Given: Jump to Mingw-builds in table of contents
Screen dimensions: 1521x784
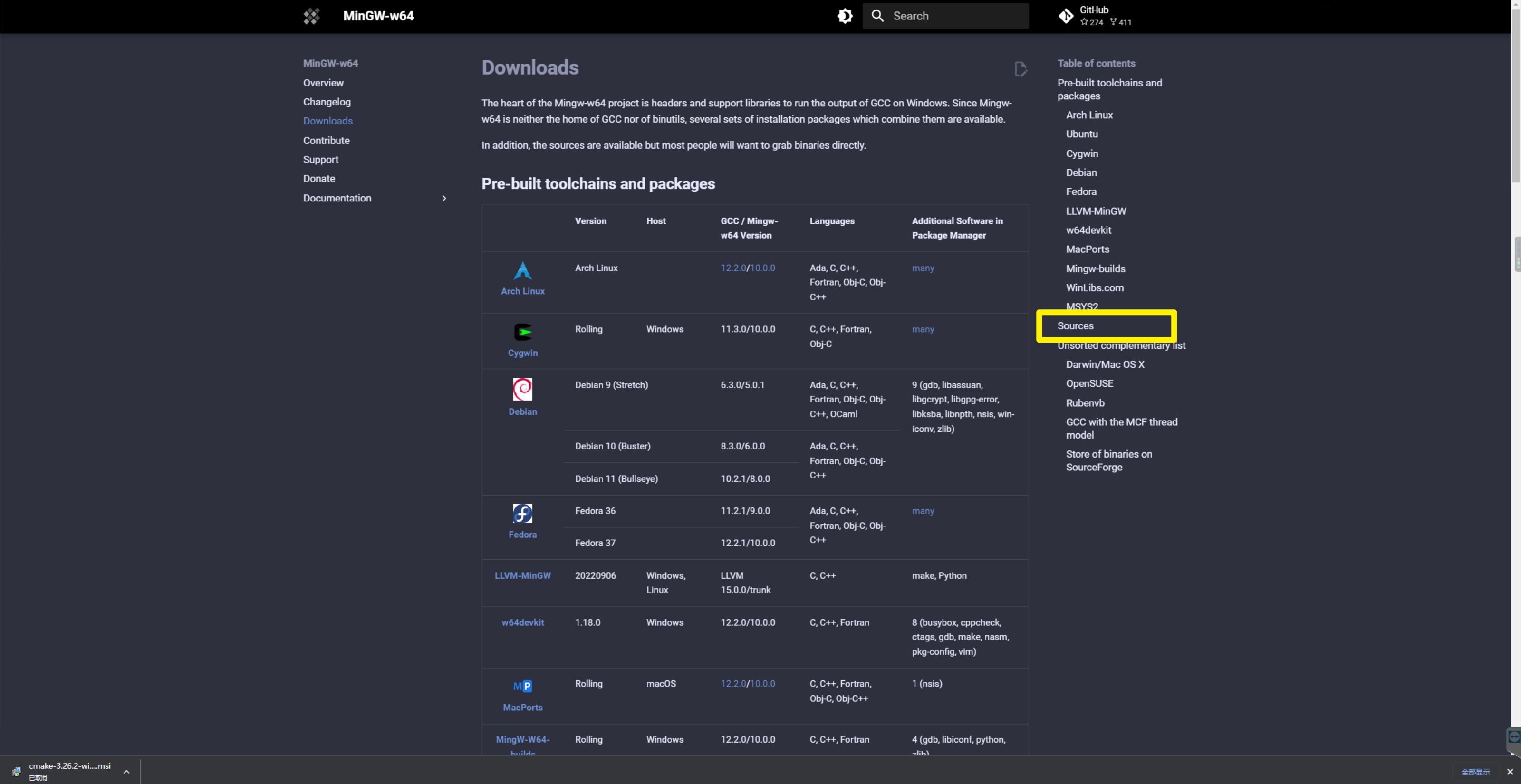Looking at the screenshot, I should pyautogui.click(x=1095, y=268).
